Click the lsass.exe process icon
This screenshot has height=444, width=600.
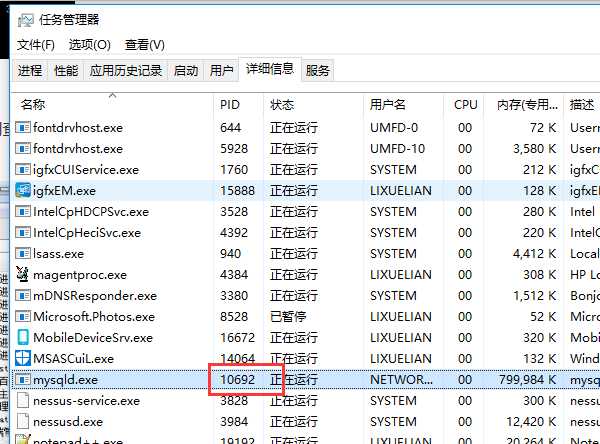tap(23, 253)
